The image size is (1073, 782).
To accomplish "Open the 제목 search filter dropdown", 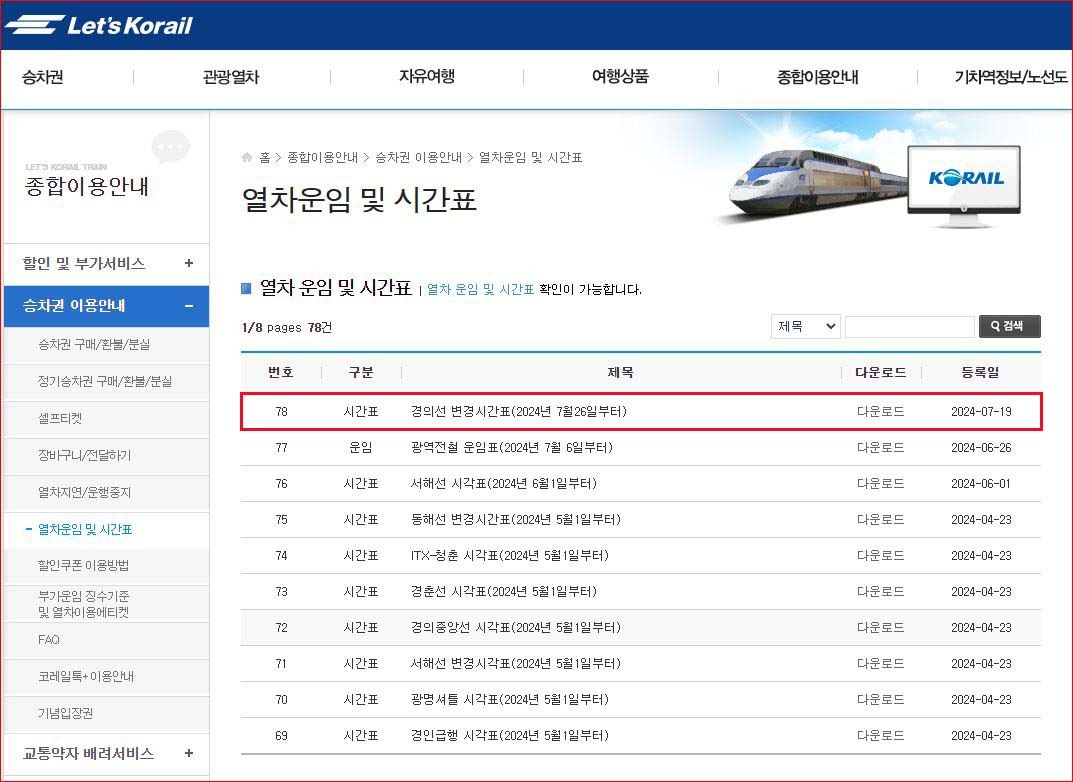I will pyautogui.click(x=805, y=326).
